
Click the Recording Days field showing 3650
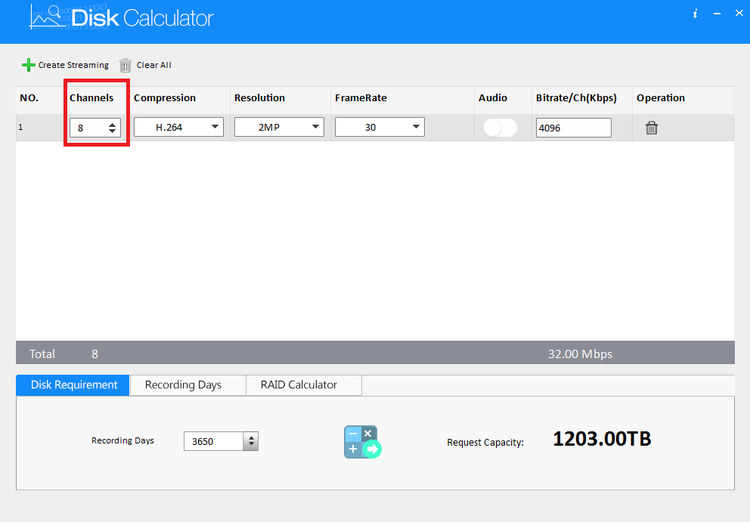(214, 441)
